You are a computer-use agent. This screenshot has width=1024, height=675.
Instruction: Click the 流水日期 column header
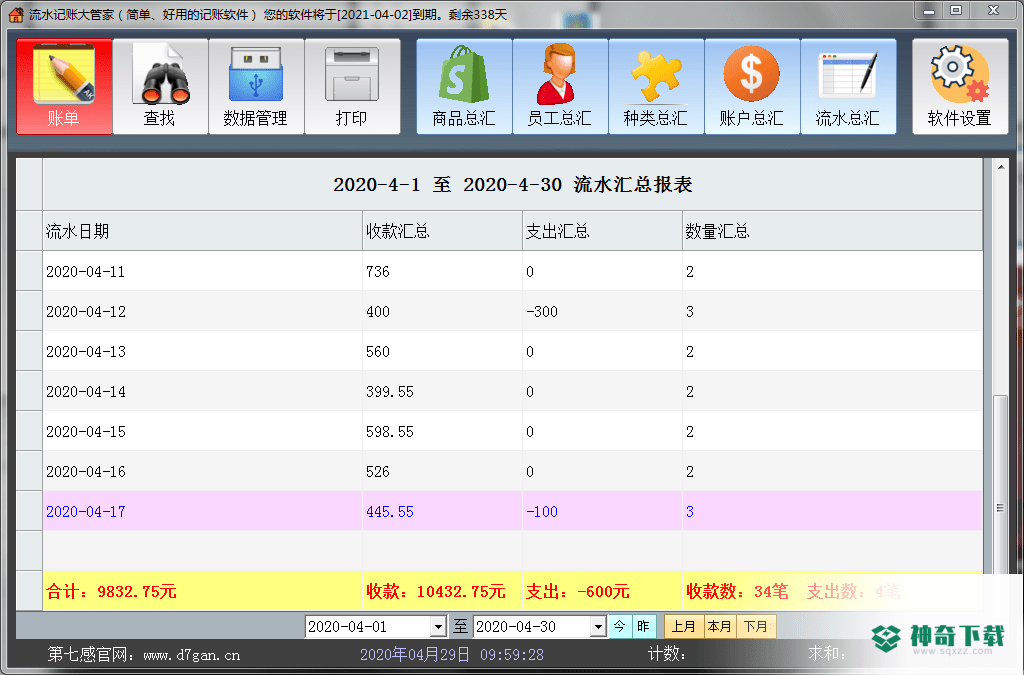[x=202, y=231]
